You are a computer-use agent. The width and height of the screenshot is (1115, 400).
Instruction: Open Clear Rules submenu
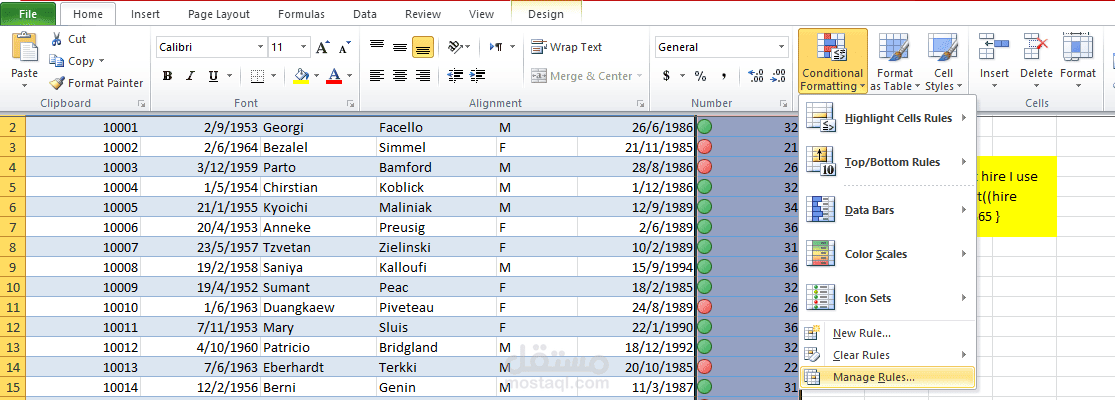click(x=887, y=355)
